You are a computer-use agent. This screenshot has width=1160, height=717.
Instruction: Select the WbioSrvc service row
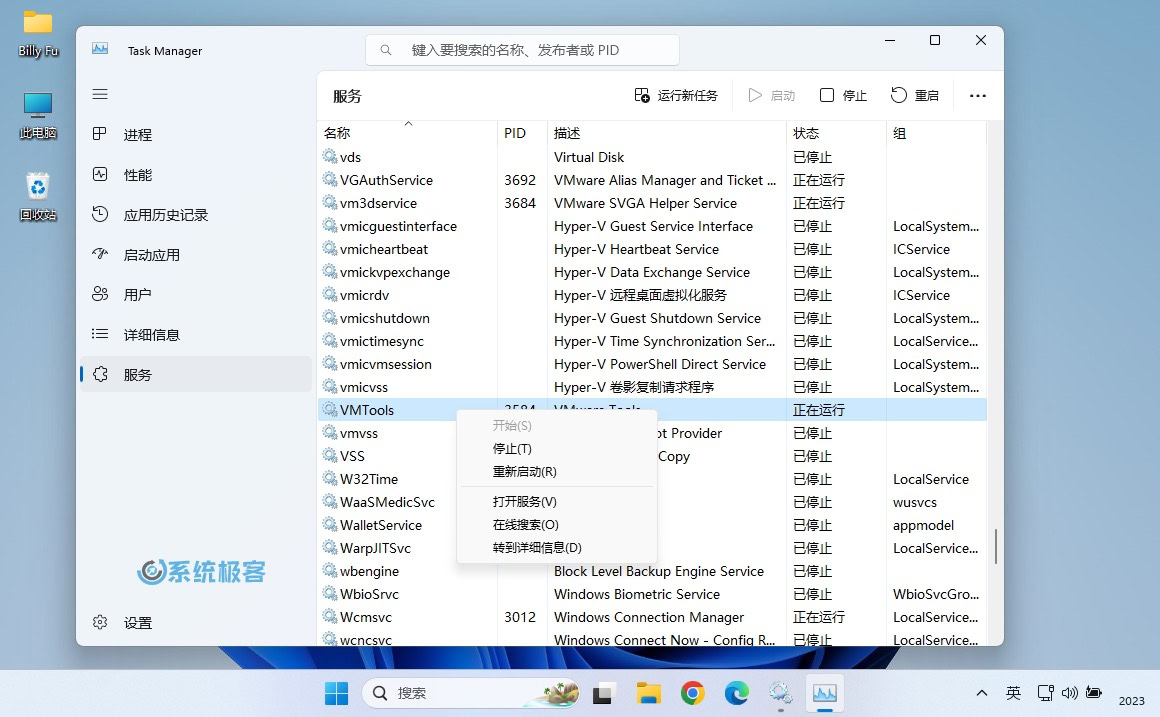tap(652, 593)
